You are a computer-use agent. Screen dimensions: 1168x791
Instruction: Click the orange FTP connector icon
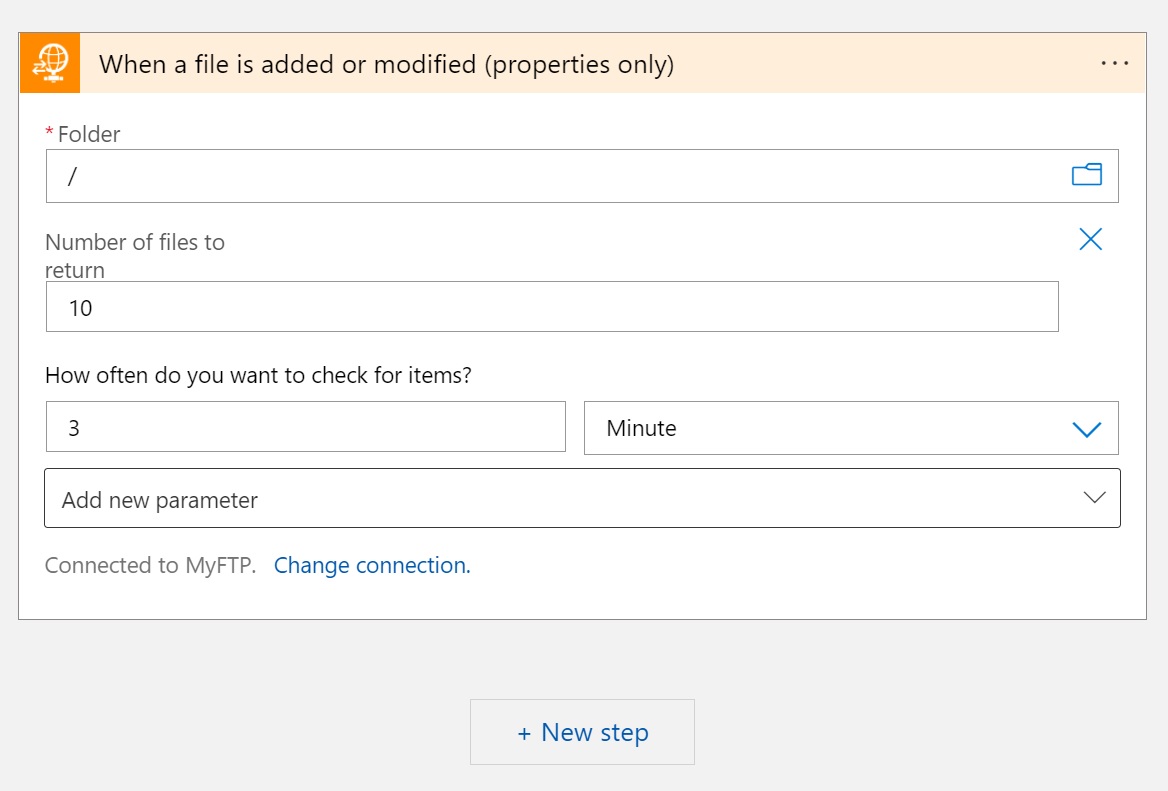[x=50, y=64]
